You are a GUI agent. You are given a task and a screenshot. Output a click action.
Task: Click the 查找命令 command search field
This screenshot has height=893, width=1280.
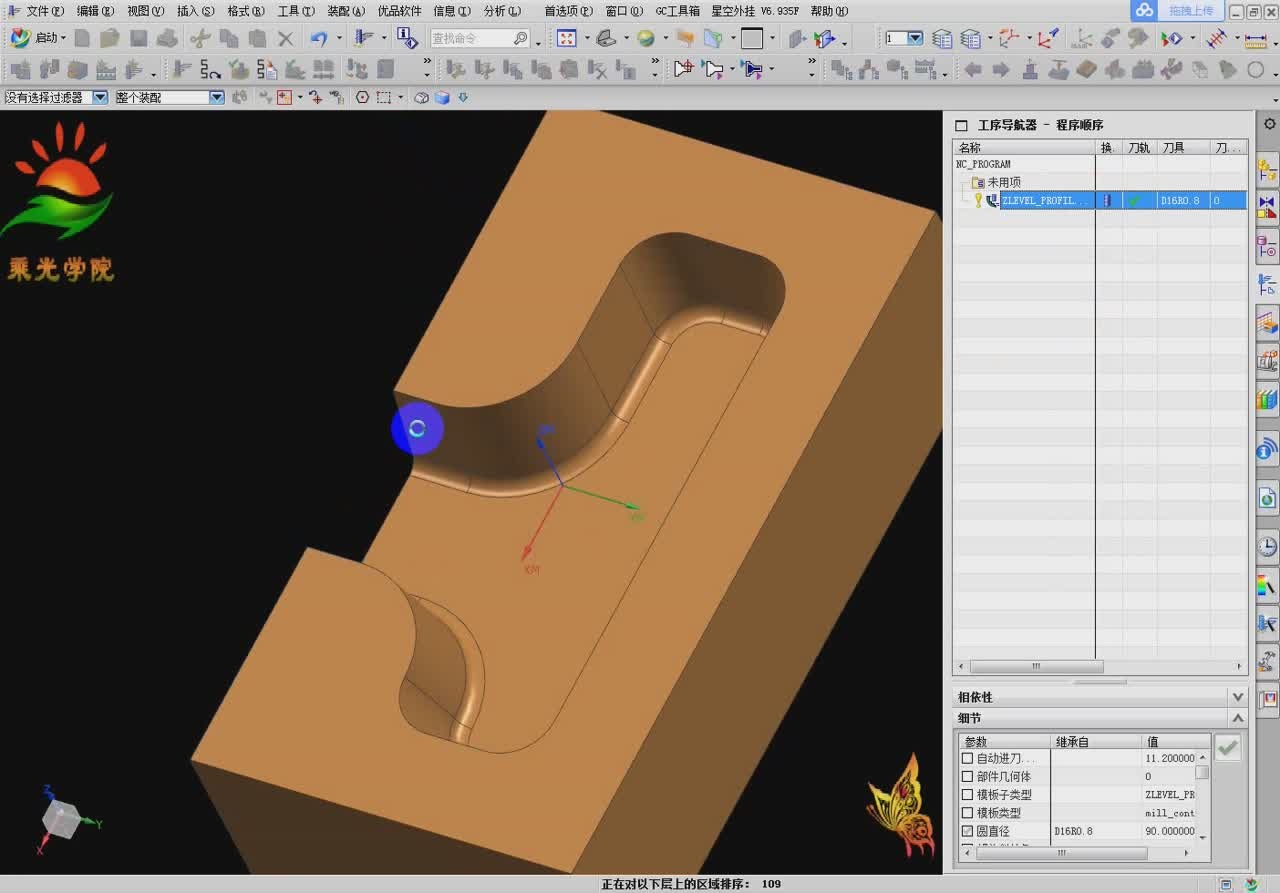coord(480,38)
